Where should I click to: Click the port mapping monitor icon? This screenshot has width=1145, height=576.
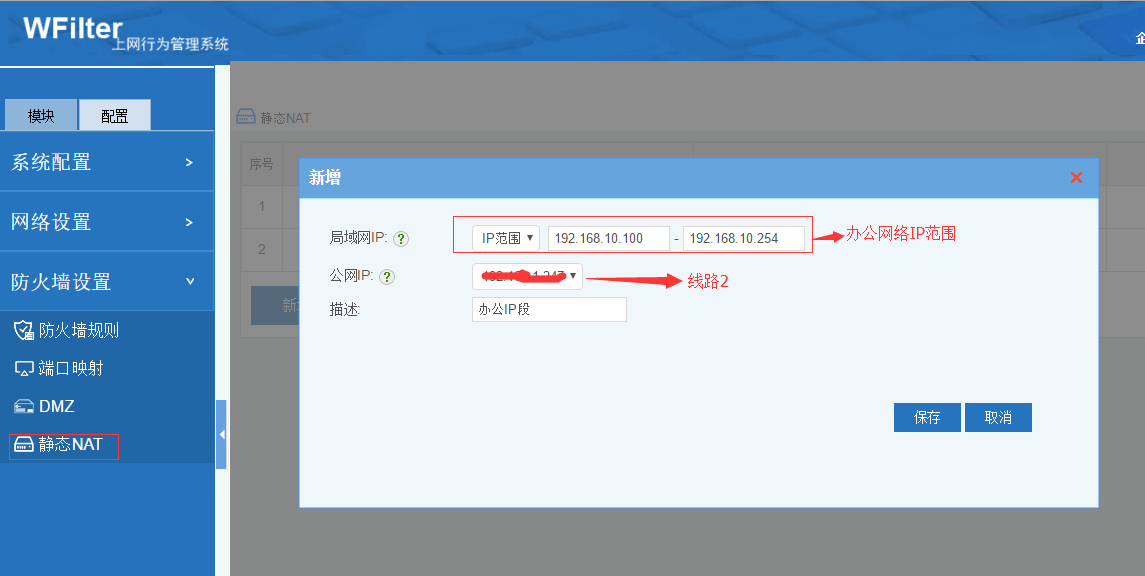23,368
